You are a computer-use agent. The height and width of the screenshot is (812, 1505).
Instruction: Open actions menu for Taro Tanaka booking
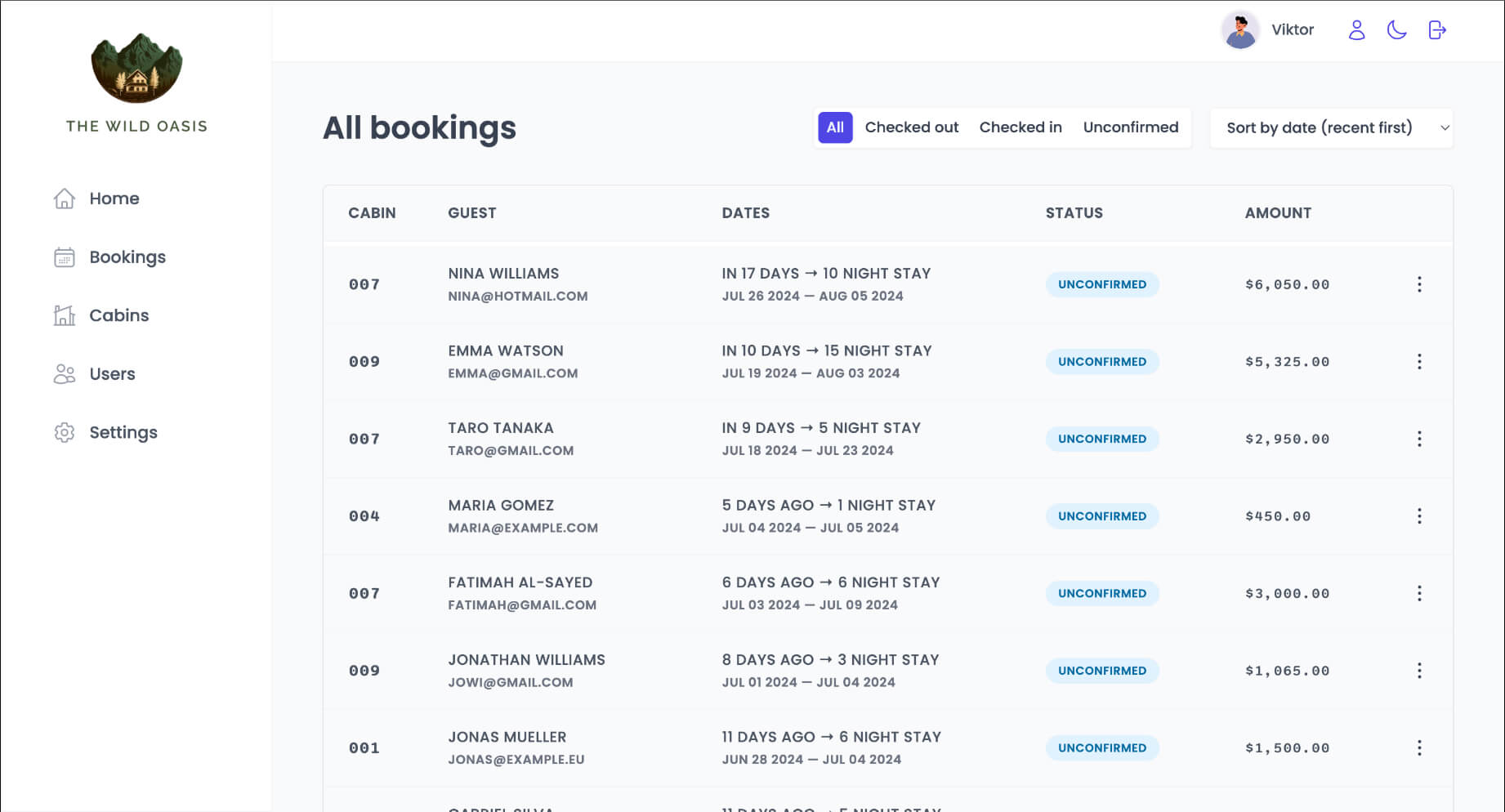[1419, 439]
